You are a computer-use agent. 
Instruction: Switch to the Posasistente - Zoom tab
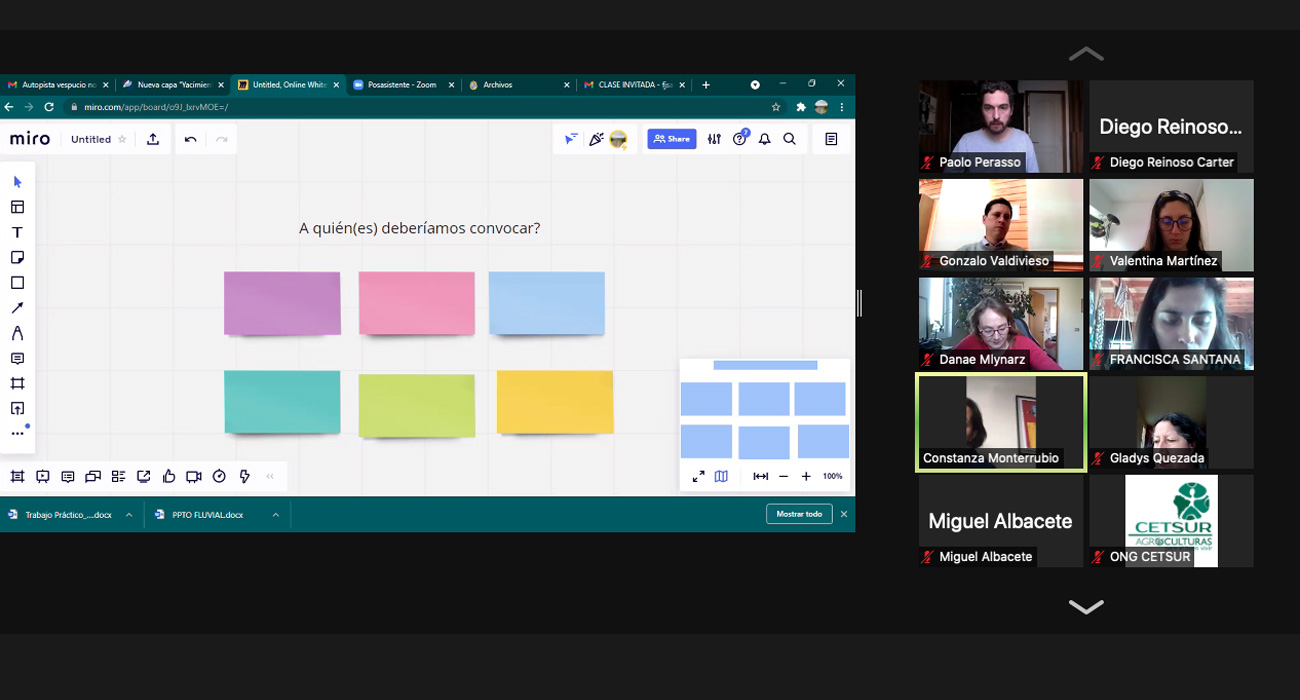(x=403, y=85)
